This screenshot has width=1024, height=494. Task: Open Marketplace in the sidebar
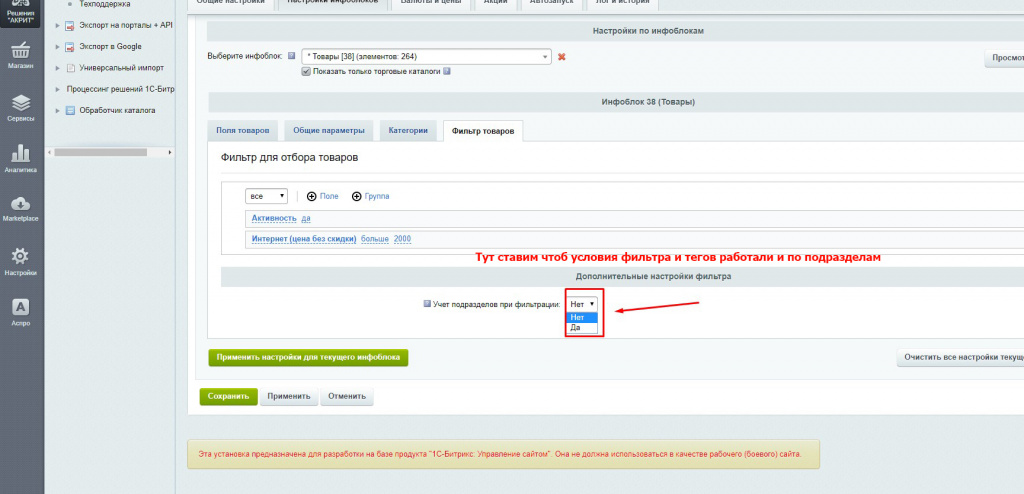pos(21,208)
